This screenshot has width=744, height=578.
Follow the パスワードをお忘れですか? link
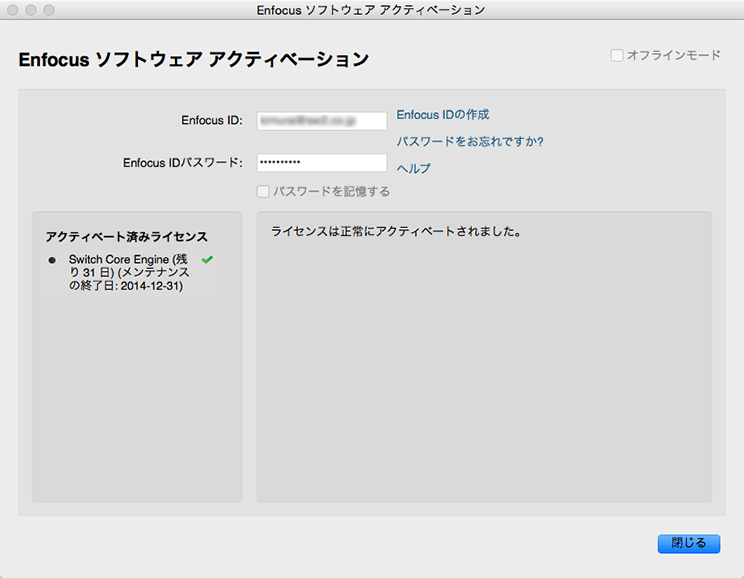pos(470,142)
